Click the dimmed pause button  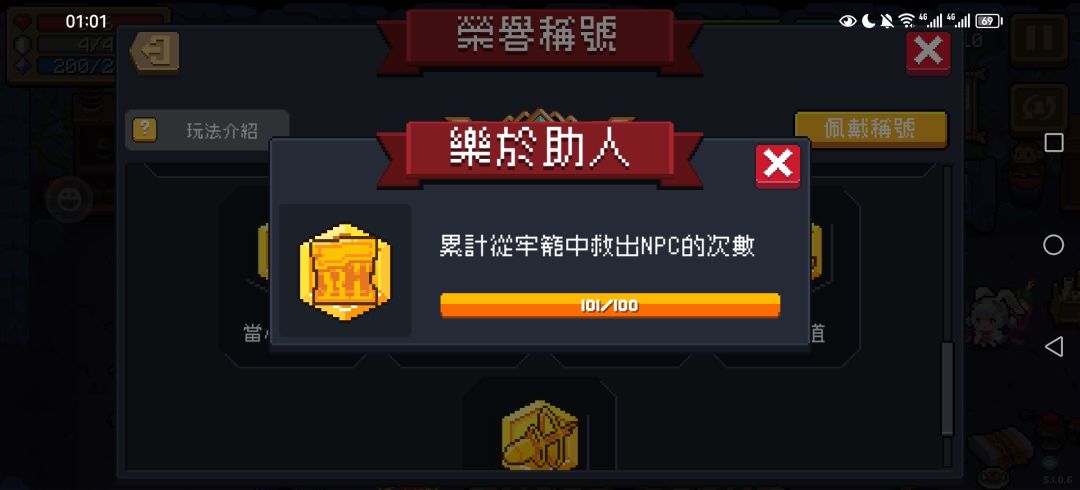click(x=1039, y=40)
